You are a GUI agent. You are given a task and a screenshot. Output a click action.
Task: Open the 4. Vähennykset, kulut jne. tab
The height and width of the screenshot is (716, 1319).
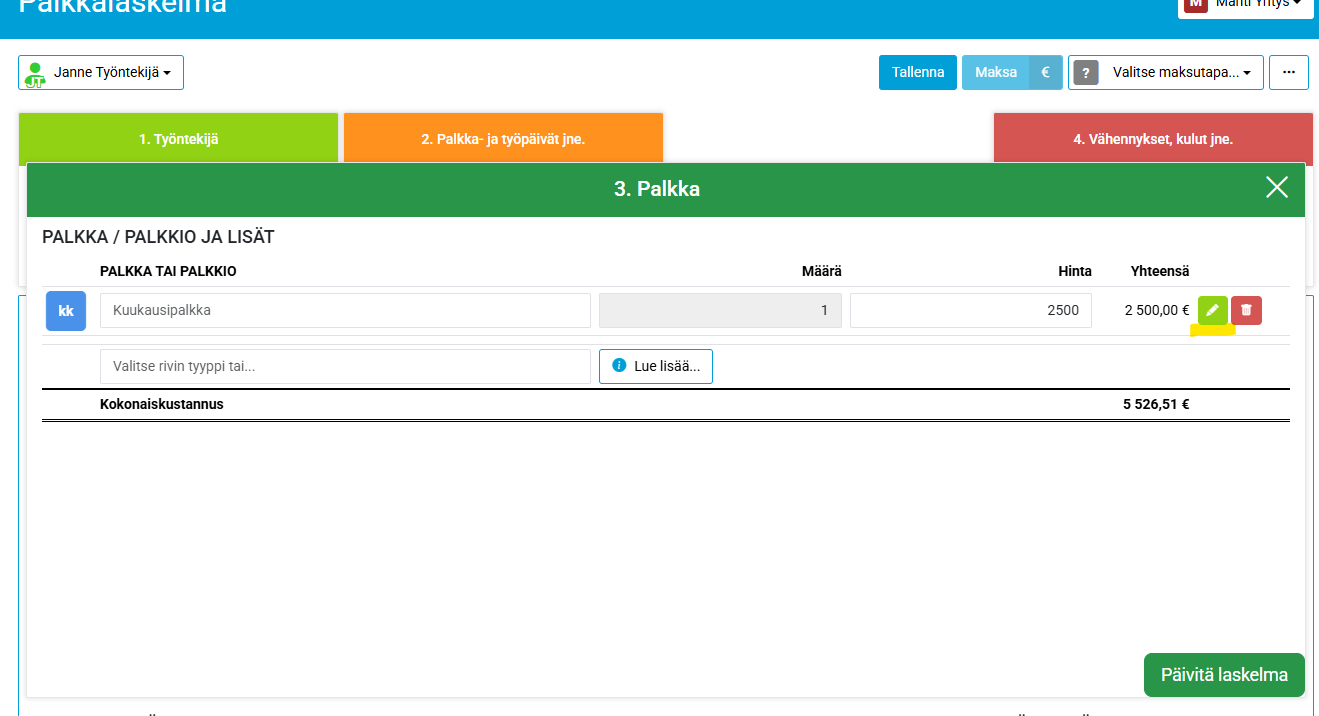coord(1152,139)
